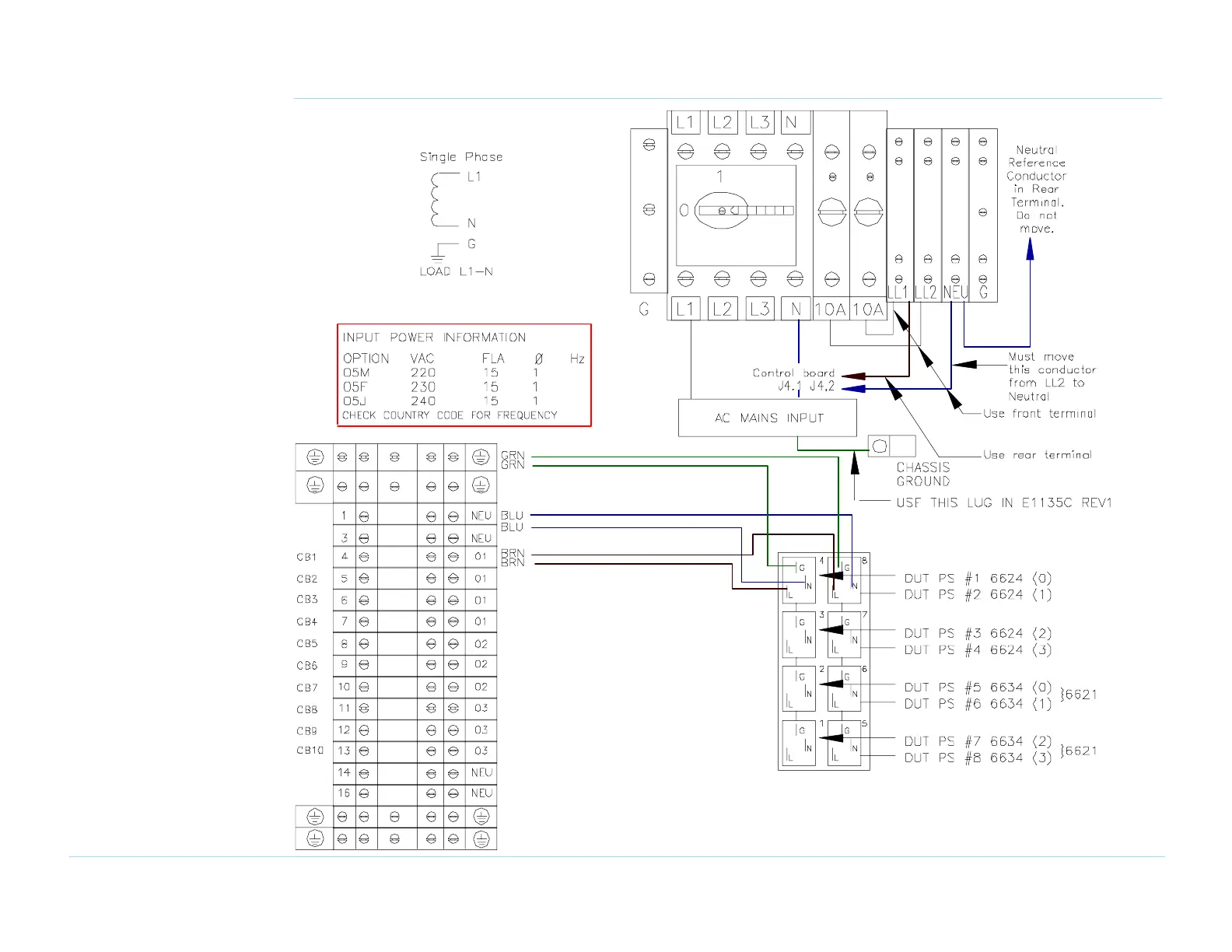Click terminal number "13" in strip

coord(344,751)
